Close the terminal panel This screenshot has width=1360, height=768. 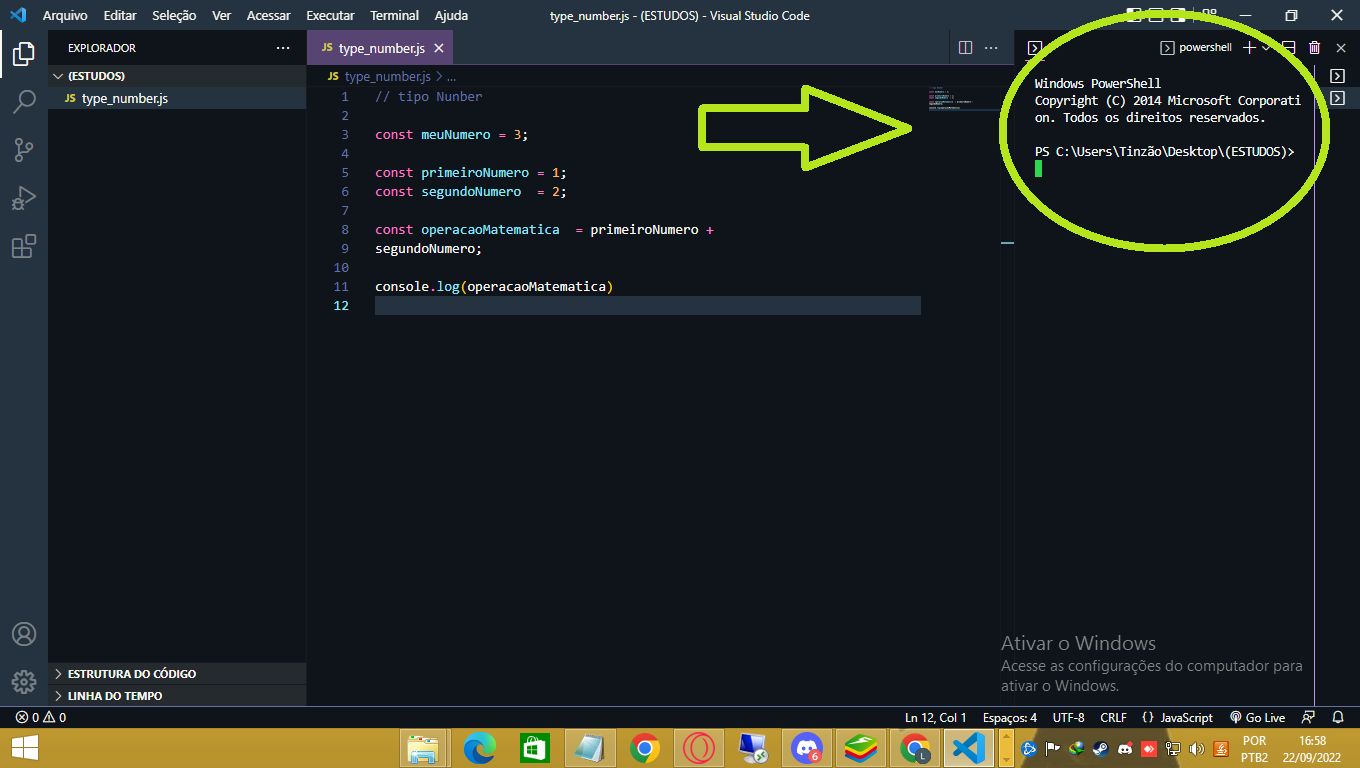(1339, 47)
